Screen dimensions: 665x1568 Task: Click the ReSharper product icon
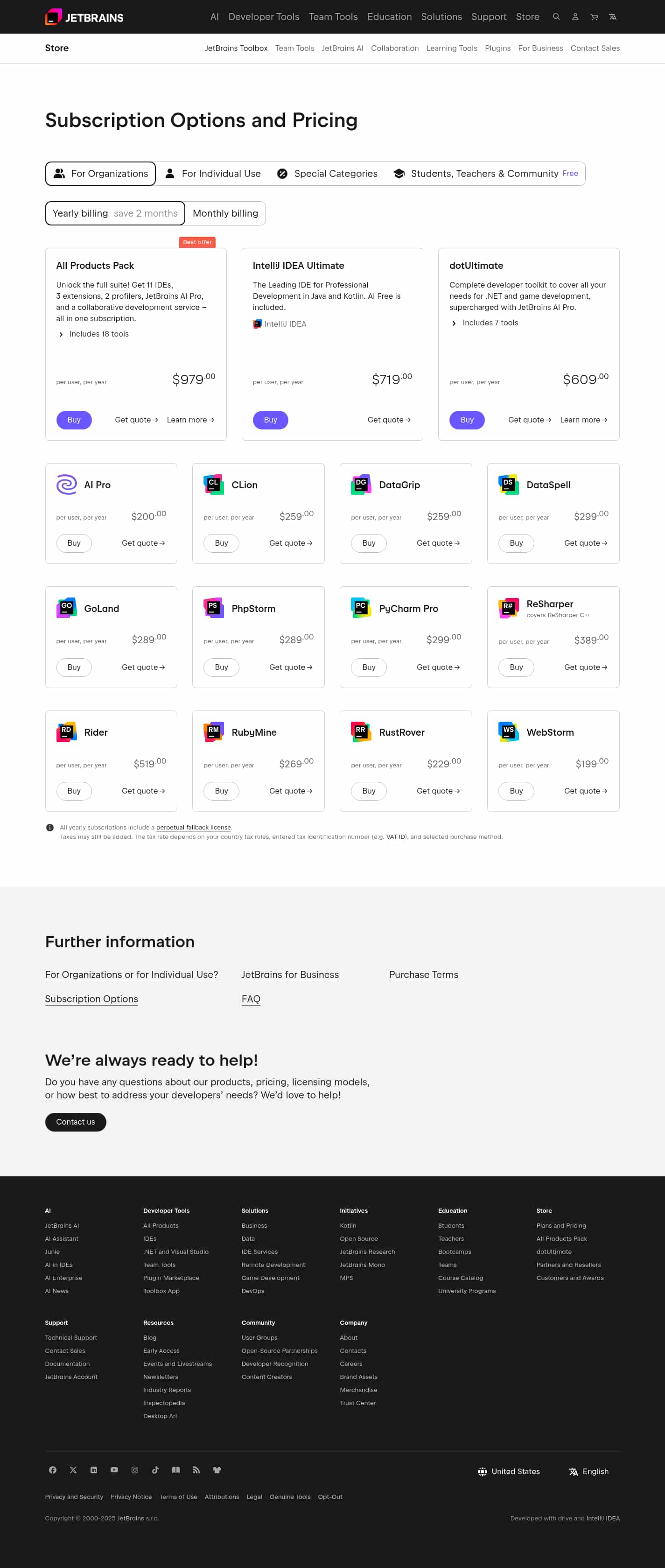click(509, 608)
